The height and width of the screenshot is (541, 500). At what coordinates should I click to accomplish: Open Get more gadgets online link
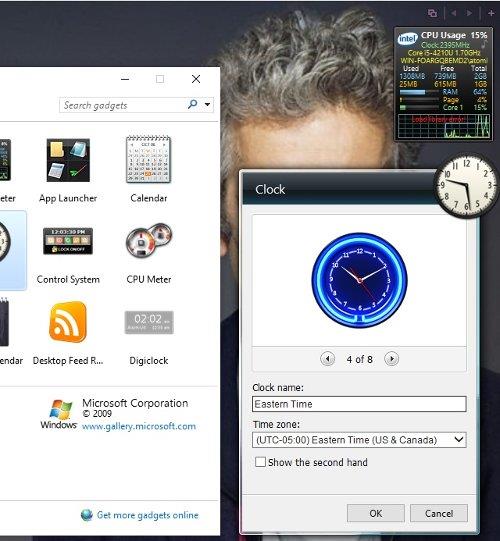click(147, 515)
